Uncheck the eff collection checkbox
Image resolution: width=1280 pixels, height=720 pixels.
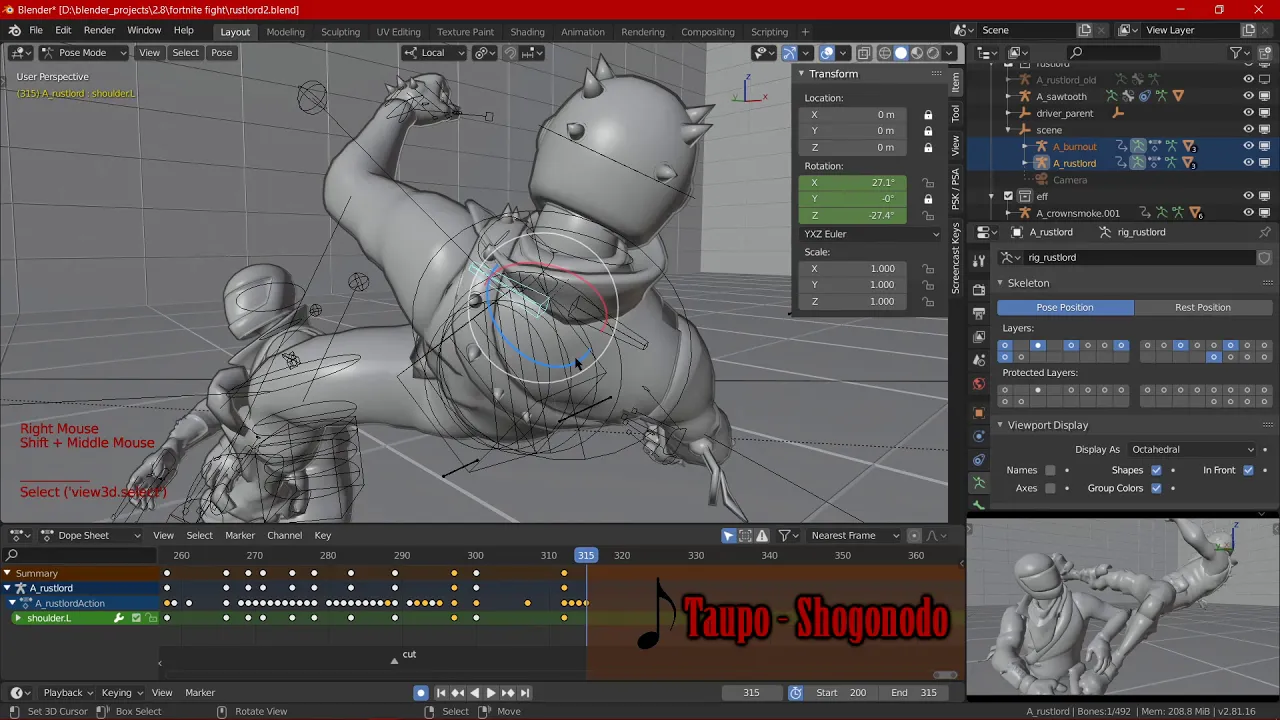click(x=1008, y=196)
